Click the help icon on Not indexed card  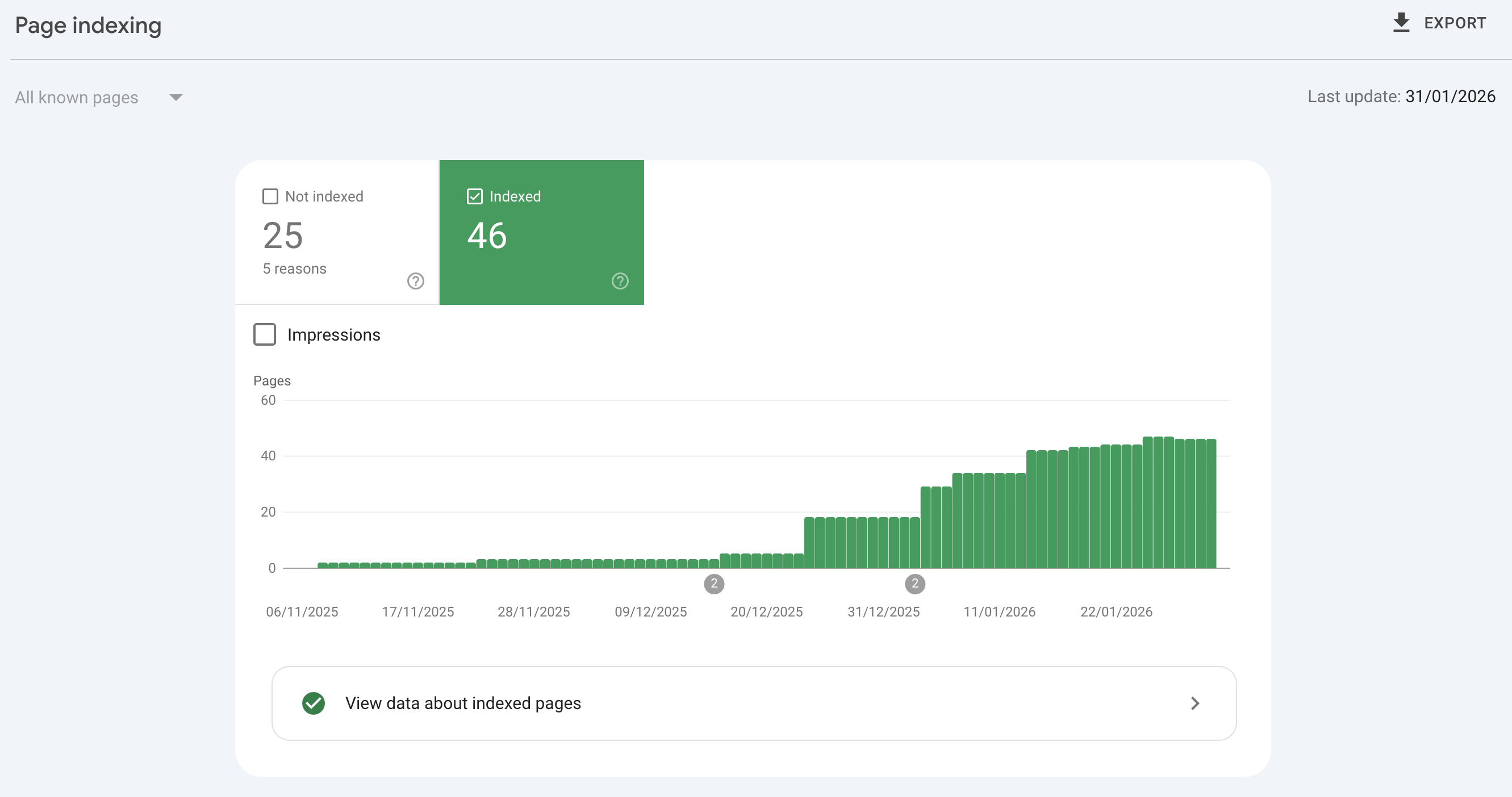click(416, 281)
